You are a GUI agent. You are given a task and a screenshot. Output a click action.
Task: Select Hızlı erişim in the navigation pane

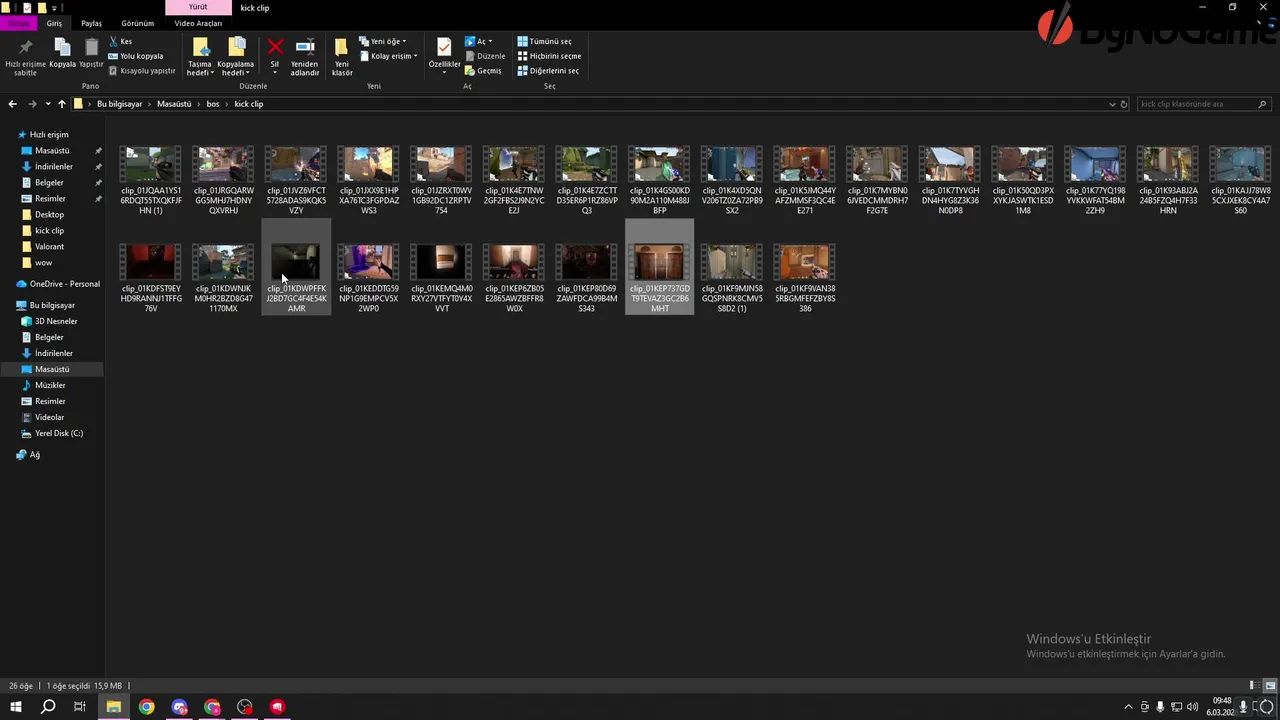(x=49, y=134)
